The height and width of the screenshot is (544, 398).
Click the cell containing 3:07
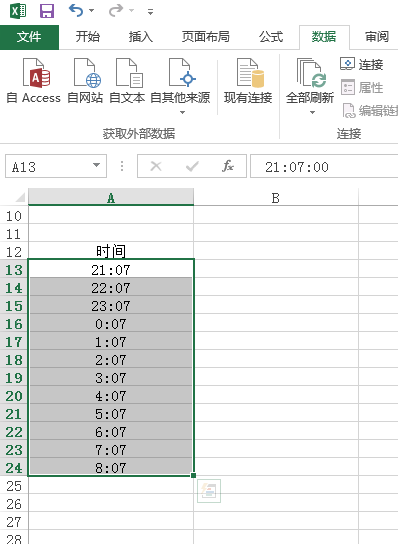point(111,377)
